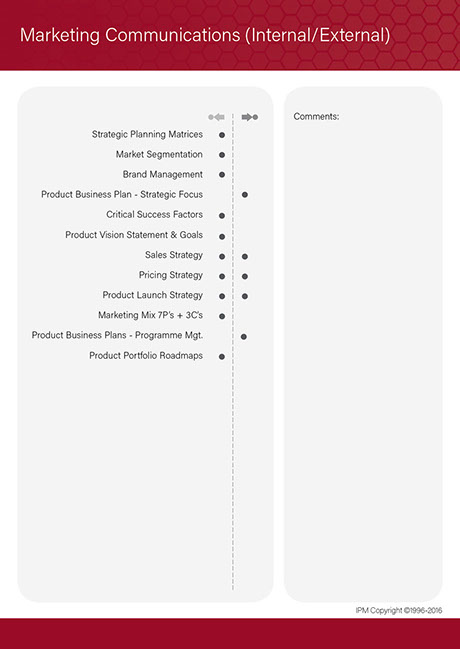The width and height of the screenshot is (460, 649).
Task: Click the Critical Success Factors dot
Action: tap(222, 216)
